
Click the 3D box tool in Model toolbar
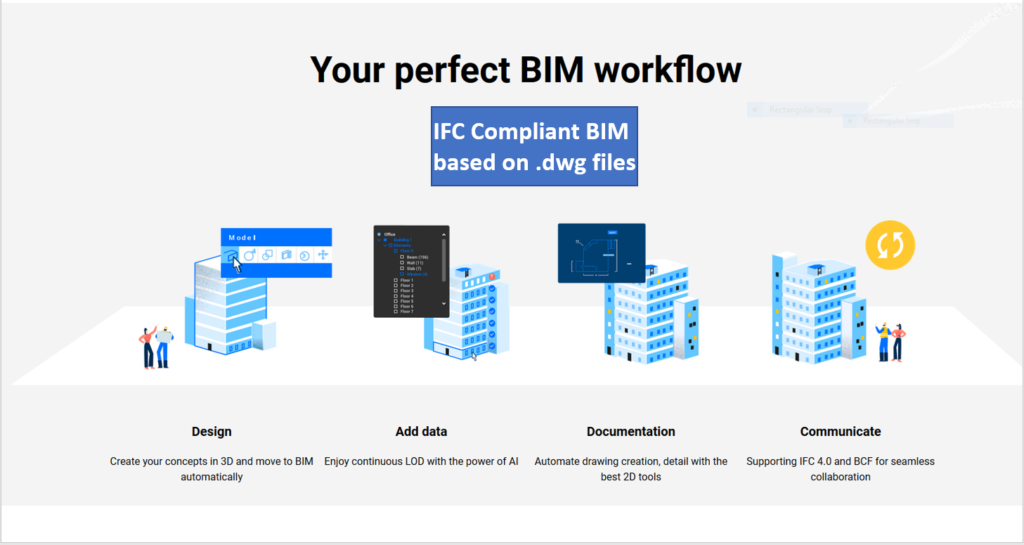(x=233, y=256)
